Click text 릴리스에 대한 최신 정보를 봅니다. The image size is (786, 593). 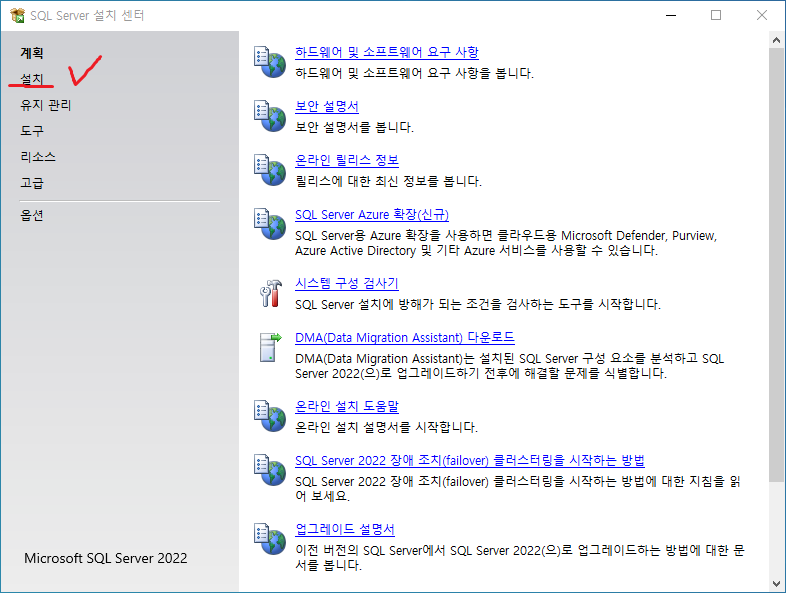388,181
